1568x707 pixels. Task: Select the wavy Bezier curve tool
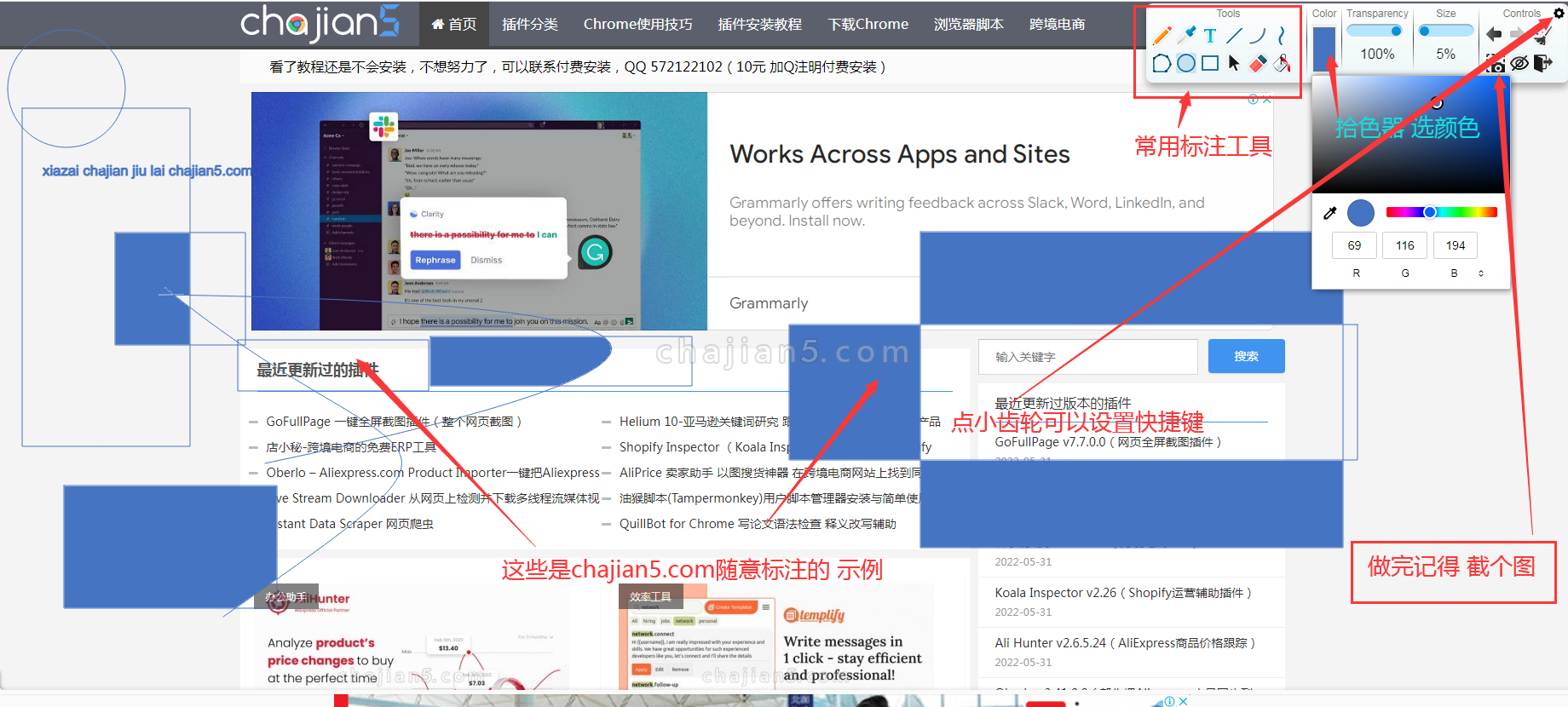click(1282, 36)
